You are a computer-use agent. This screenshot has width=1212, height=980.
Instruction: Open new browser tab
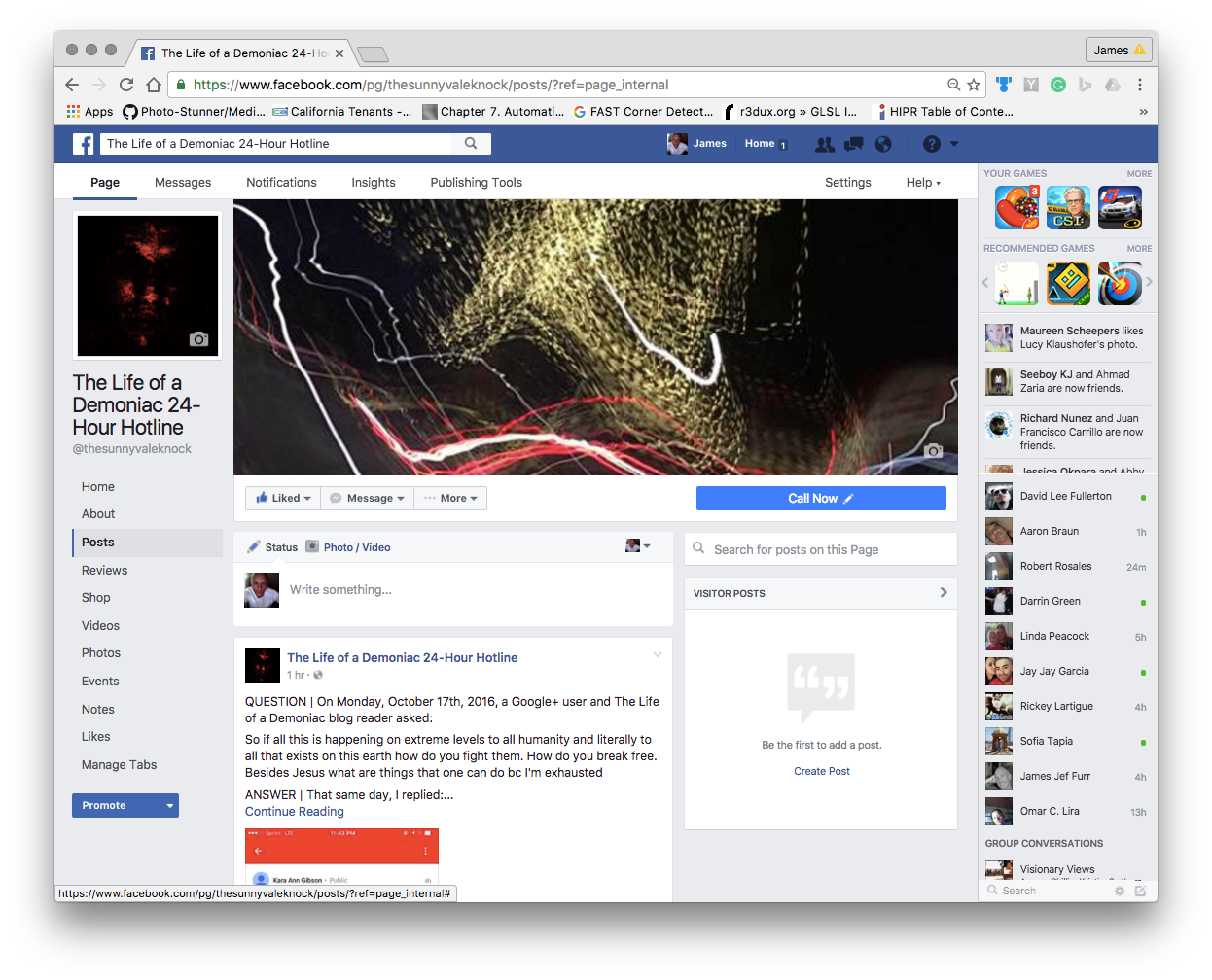coord(373,54)
